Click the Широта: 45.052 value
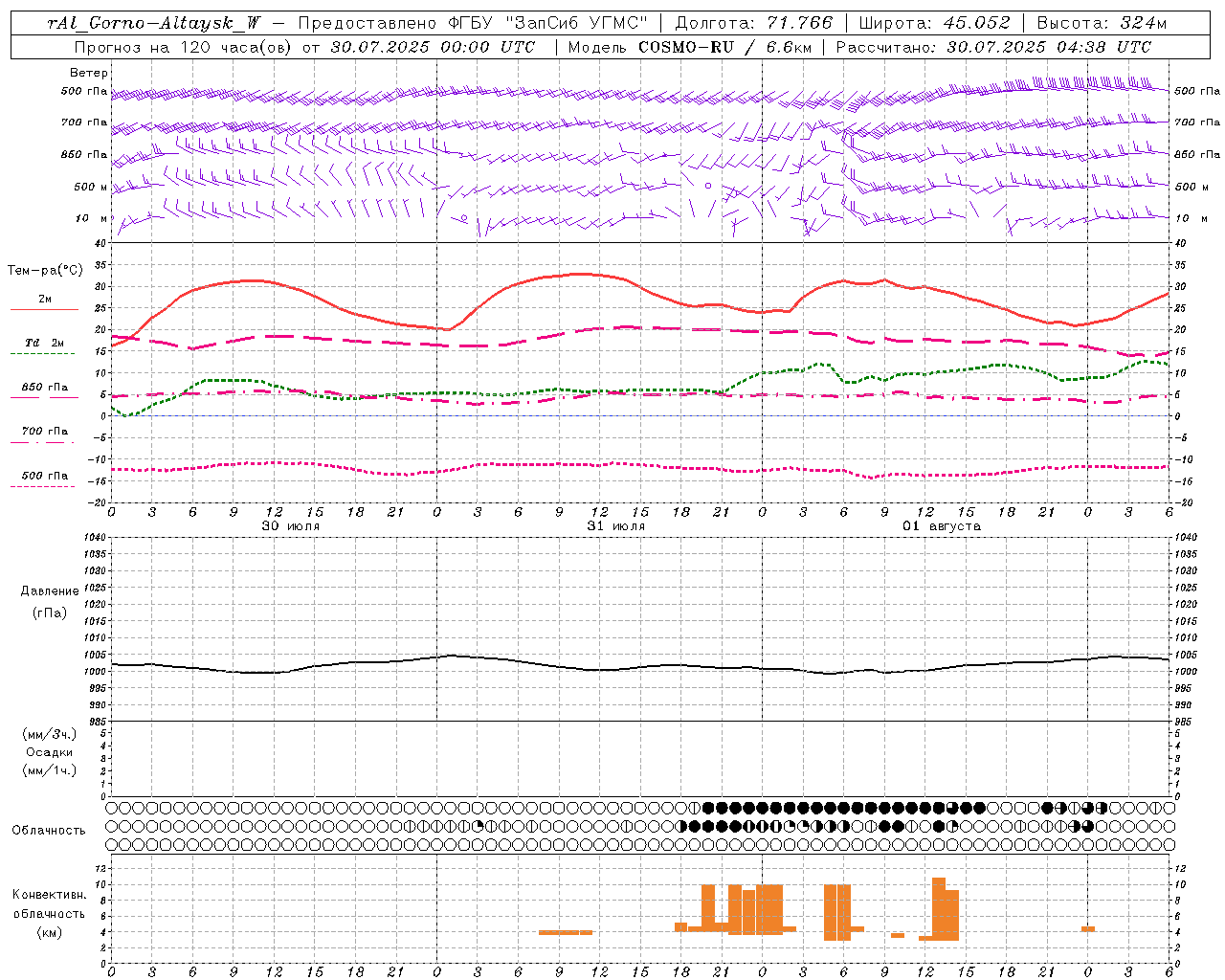 934,23
